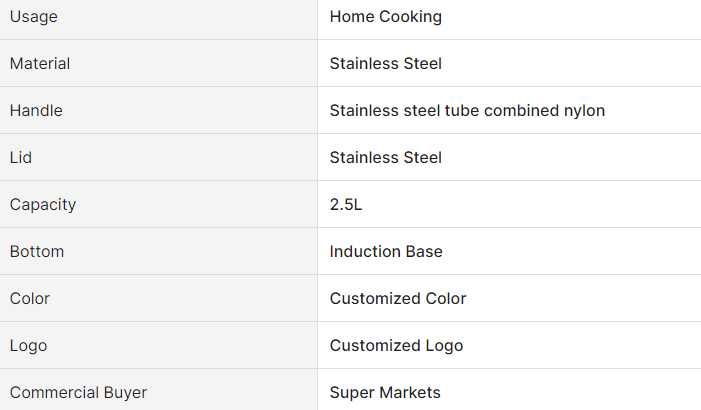Select Stainless Steel in Material row
The height and width of the screenshot is (410, 701).
[x=386, y=63]
